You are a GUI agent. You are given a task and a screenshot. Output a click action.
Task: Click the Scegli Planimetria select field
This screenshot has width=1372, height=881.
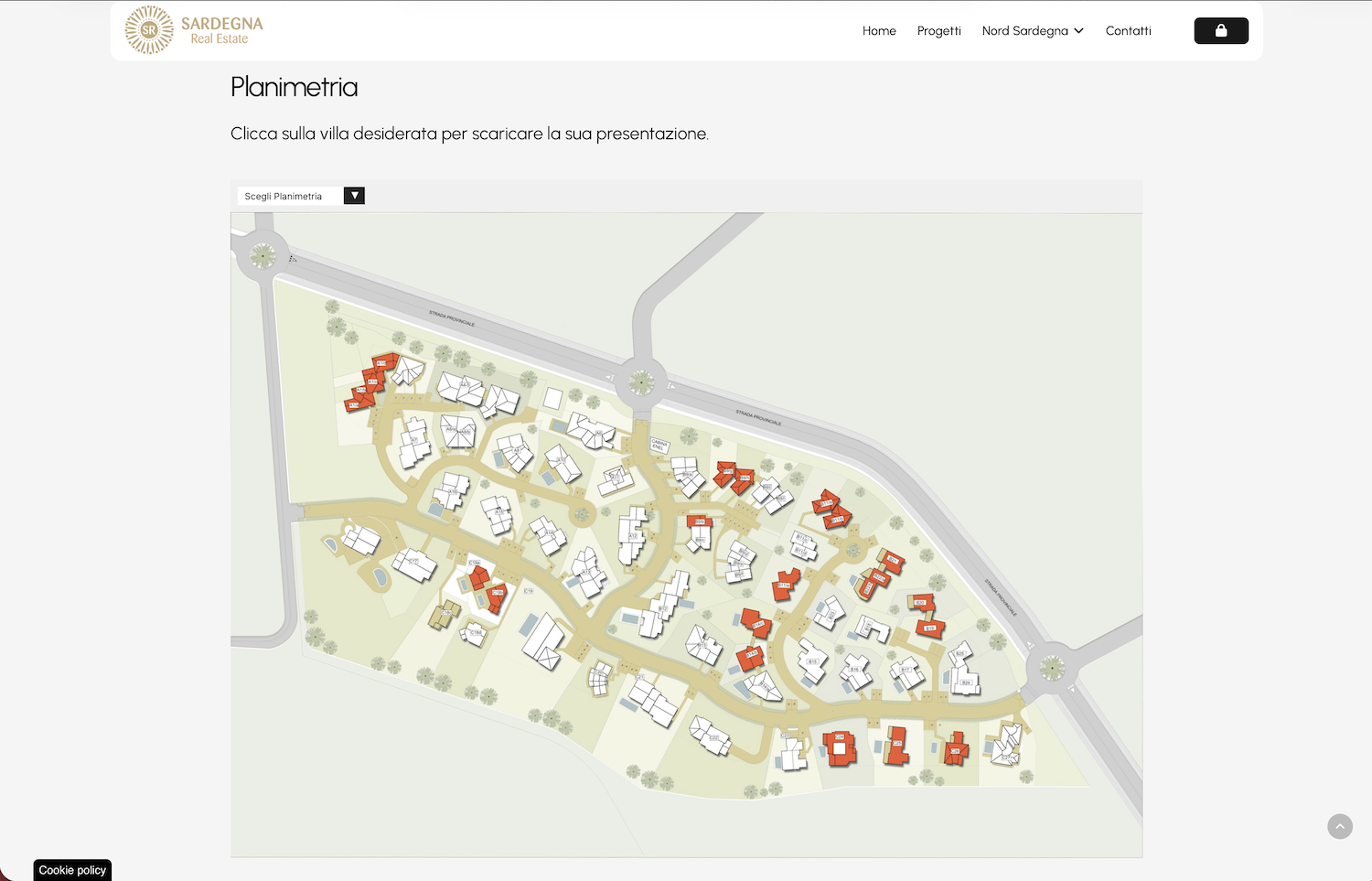point(301,196)
